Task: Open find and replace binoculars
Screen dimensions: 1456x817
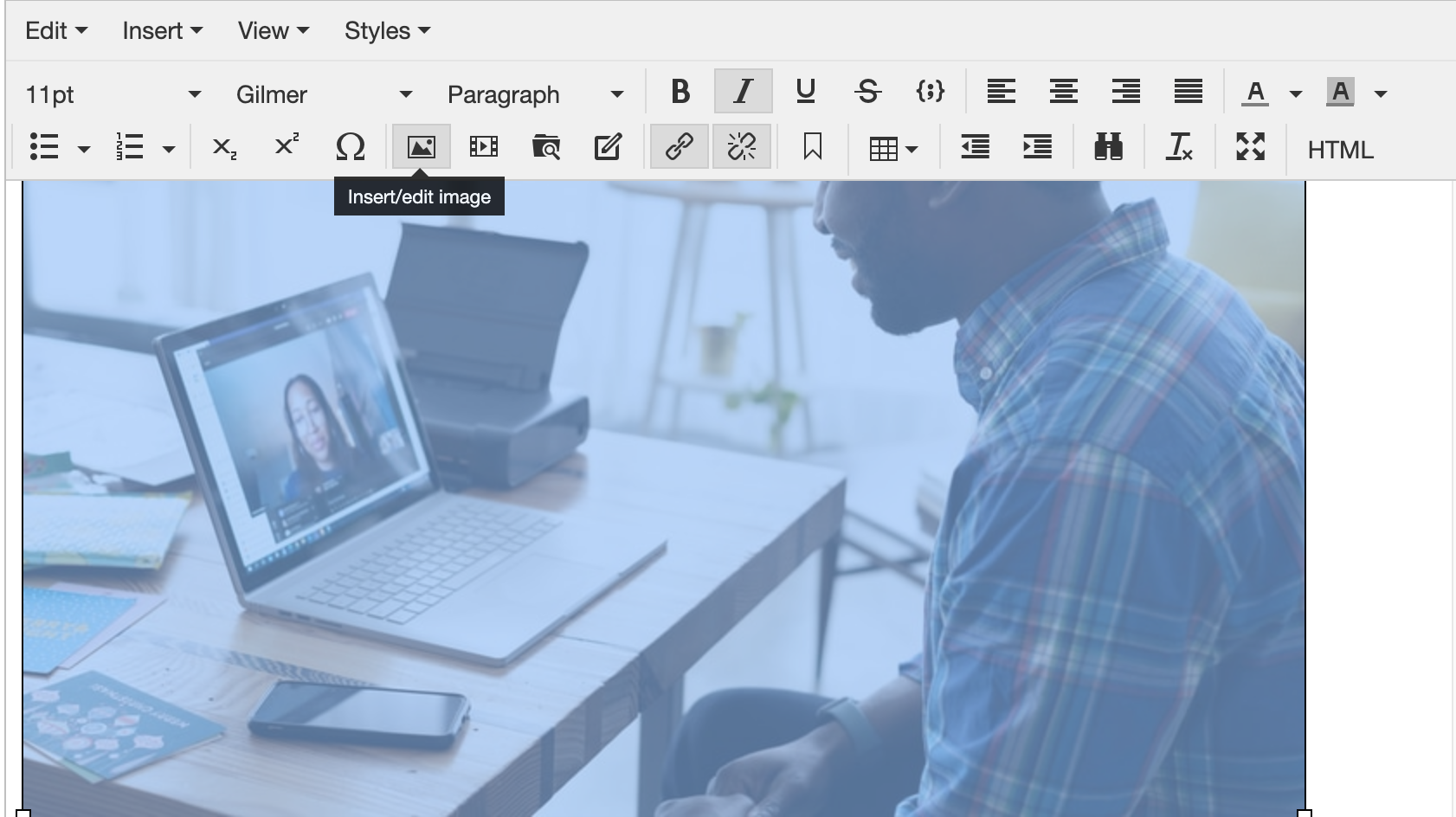Action: tap(1108, 147)
